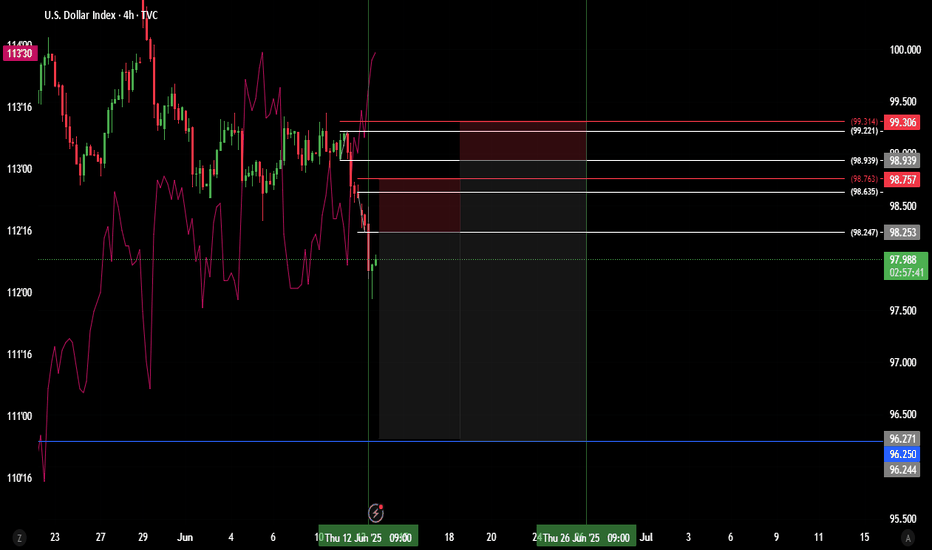Select the red 99.306 price label
Image resolution: width=932 pixels, height=550 pixels.
tap(902, 122)
